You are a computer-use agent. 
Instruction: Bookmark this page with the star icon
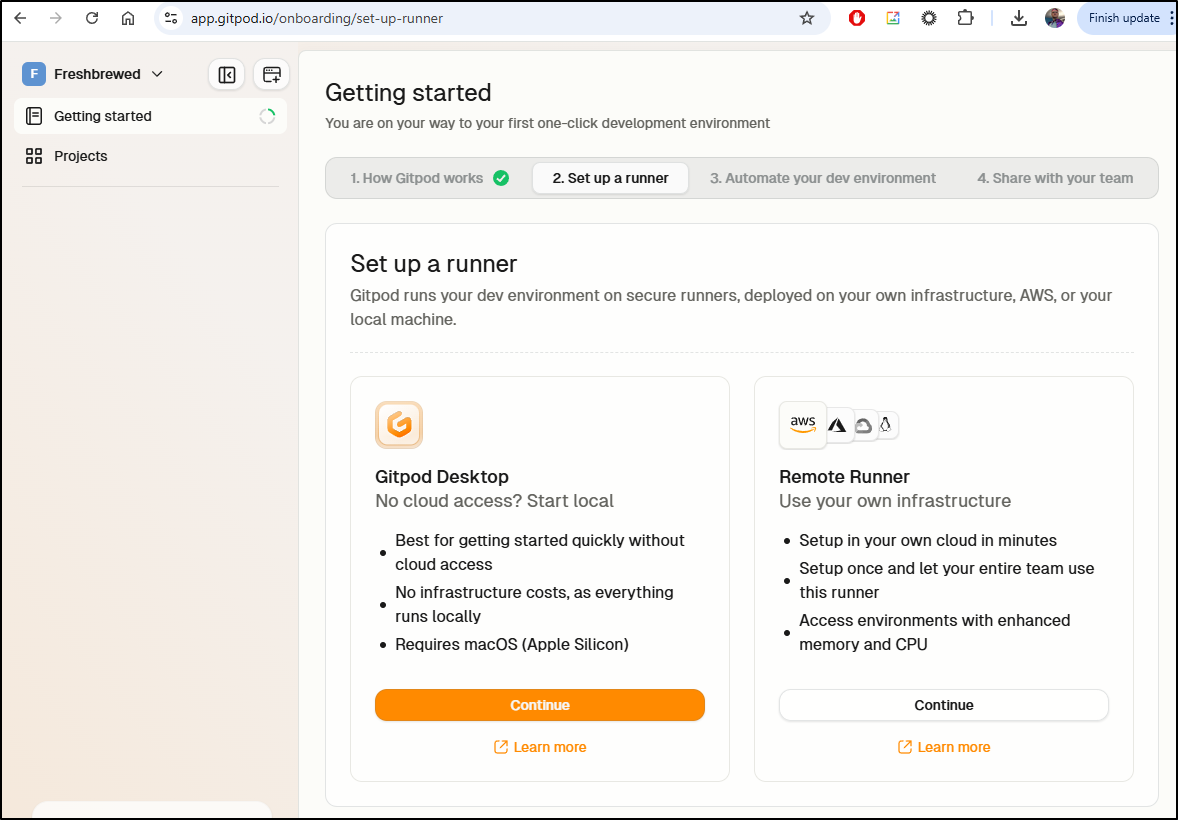(x=807, y=18)
